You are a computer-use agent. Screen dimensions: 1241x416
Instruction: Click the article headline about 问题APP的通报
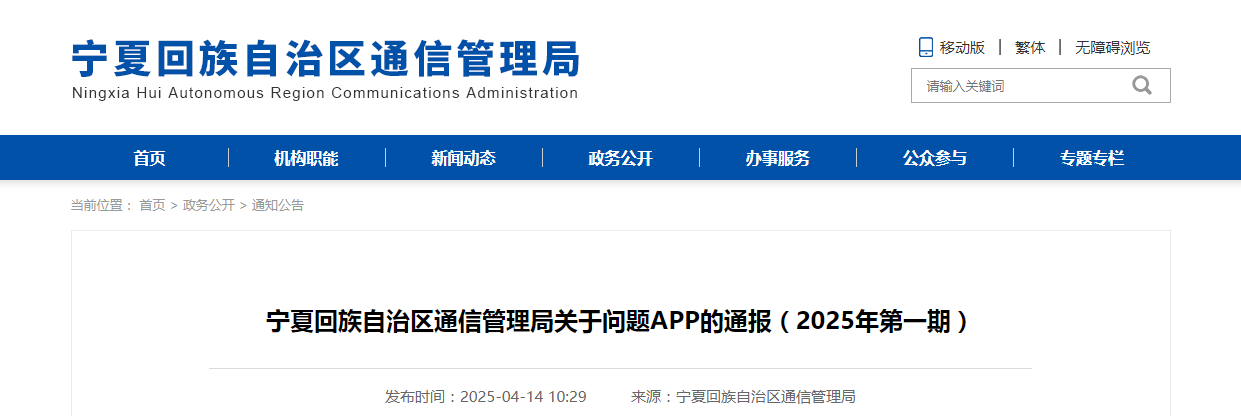[x=620, y=322]
